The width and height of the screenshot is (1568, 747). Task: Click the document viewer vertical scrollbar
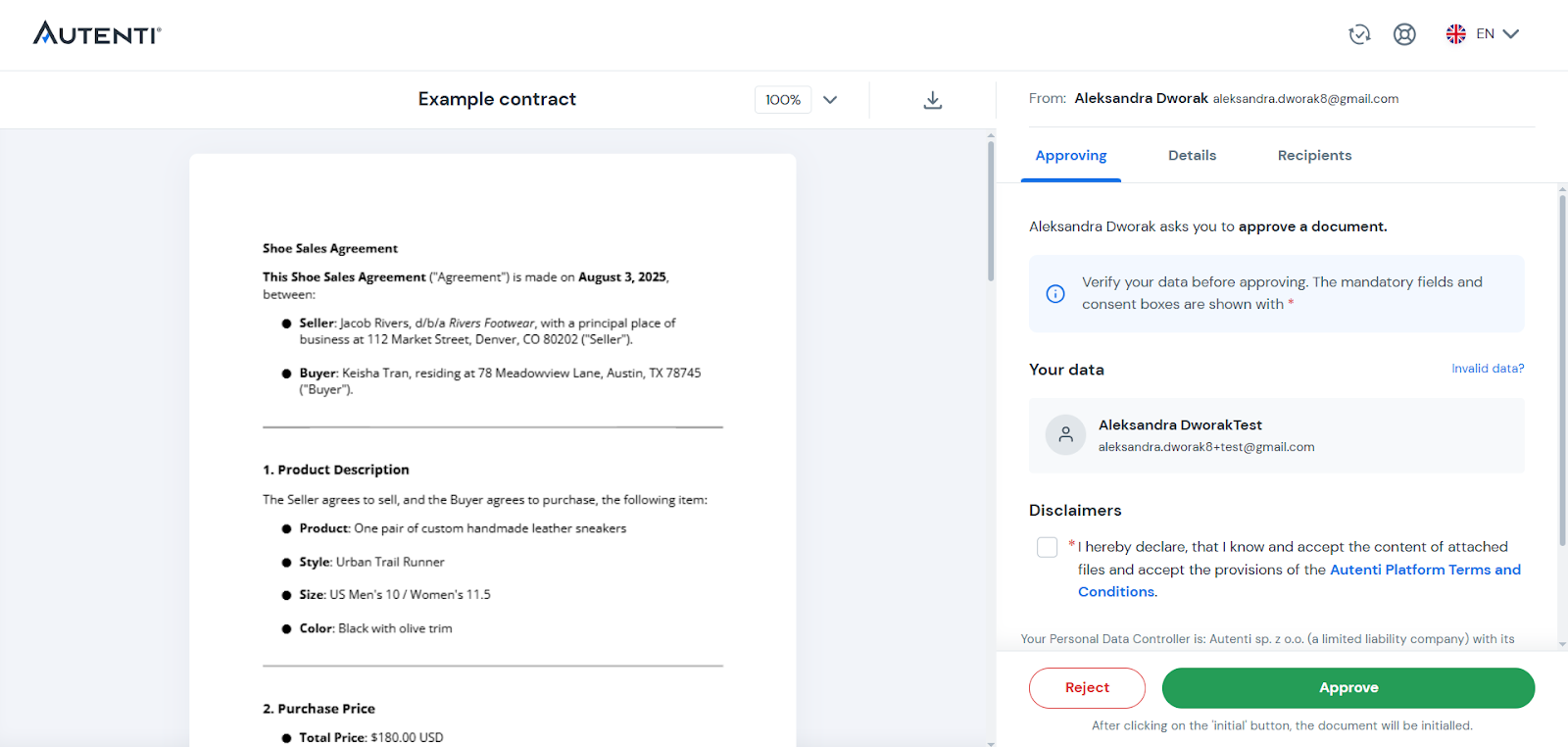point(991,211)
